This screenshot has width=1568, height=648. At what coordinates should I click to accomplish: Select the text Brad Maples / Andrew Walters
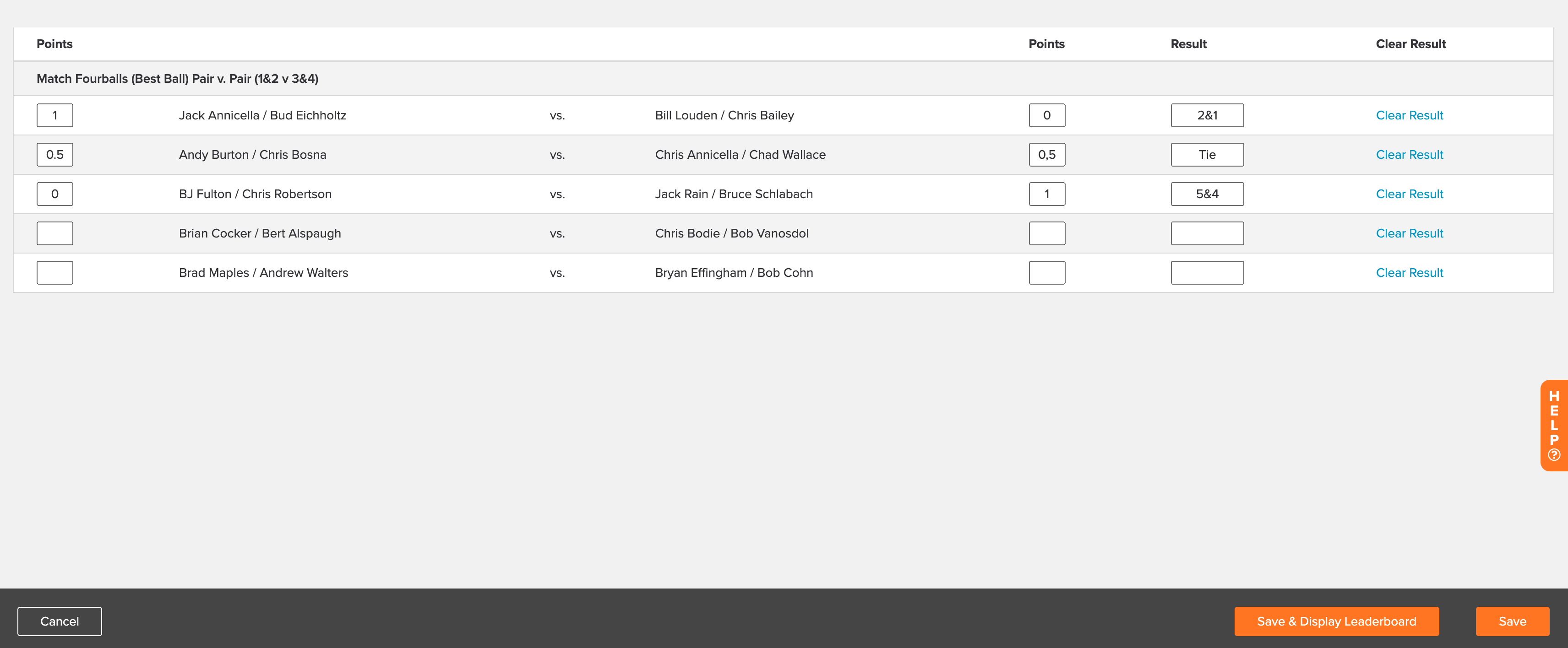[264, 273]
